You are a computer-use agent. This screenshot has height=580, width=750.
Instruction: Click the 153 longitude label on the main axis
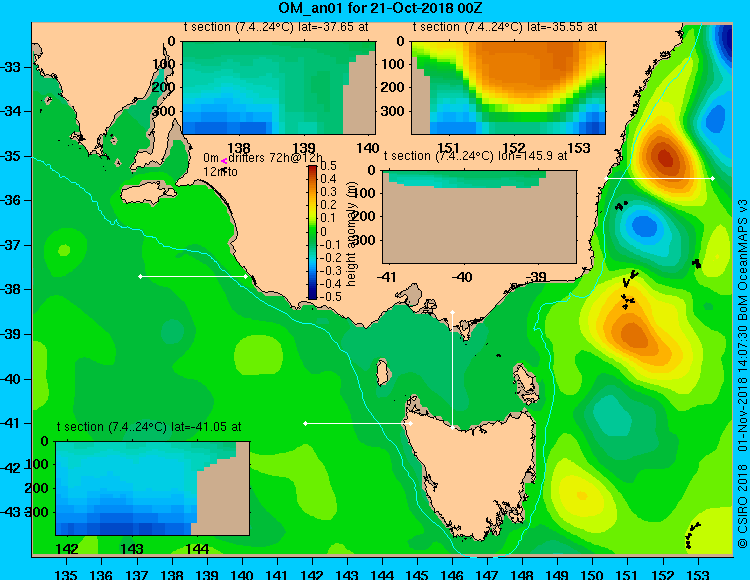click(698, 574)
